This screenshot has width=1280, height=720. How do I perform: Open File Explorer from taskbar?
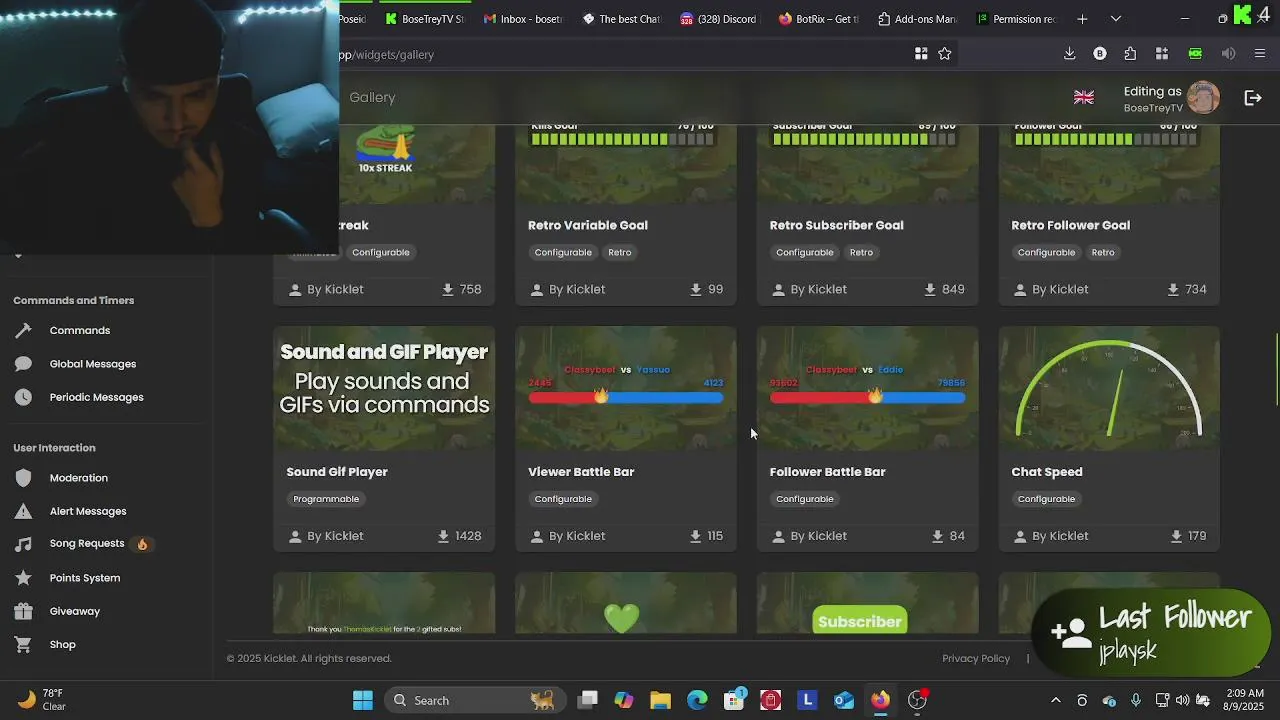pos(660,700)
